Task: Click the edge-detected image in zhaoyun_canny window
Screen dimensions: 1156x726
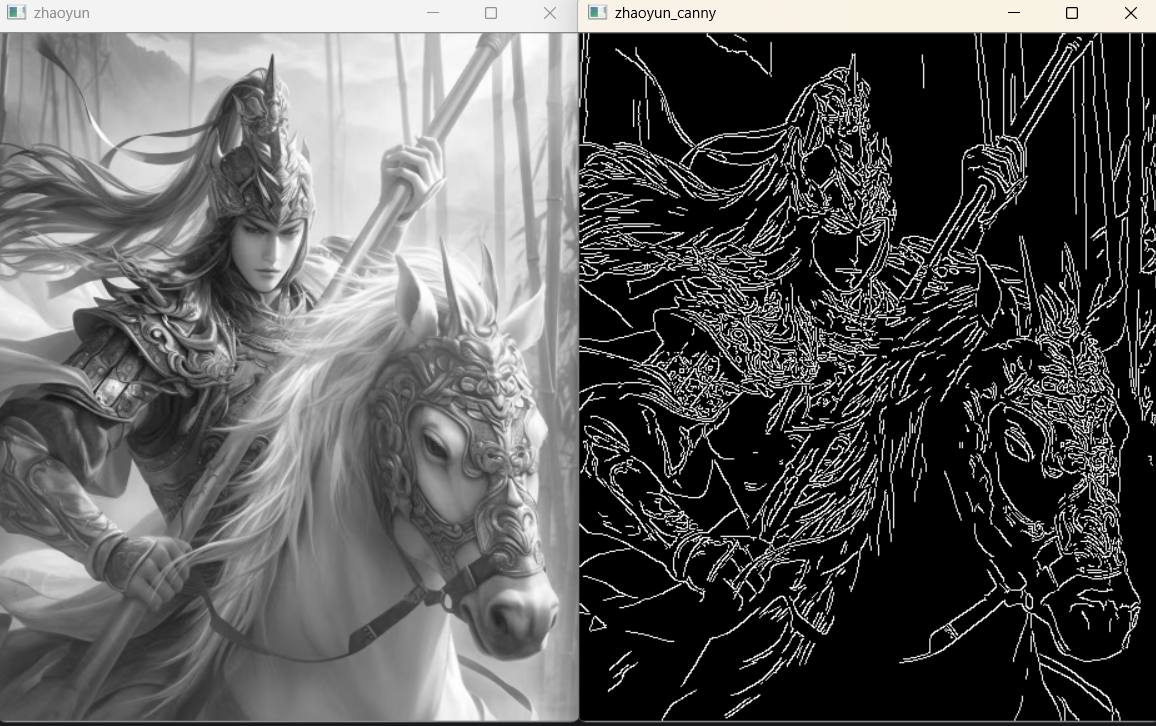Action: 868,377
